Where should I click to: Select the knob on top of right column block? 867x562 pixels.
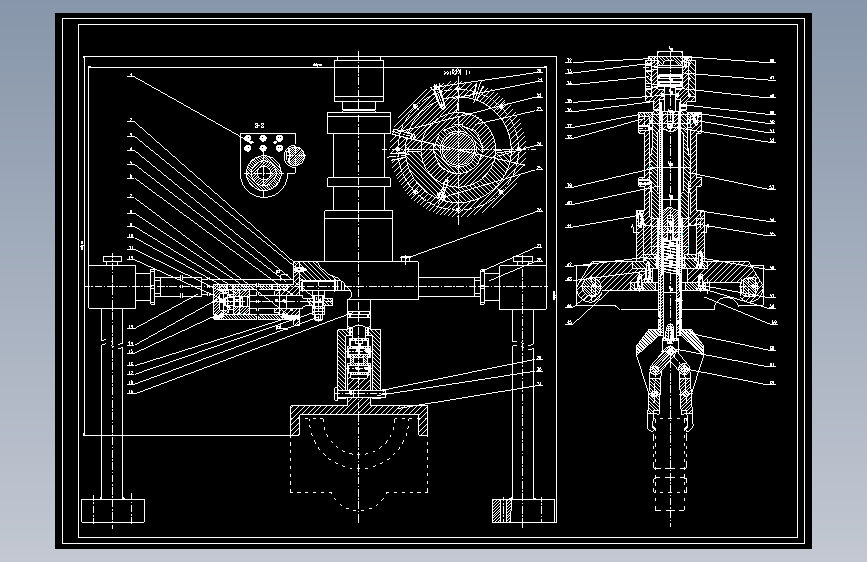coord(523,259)
